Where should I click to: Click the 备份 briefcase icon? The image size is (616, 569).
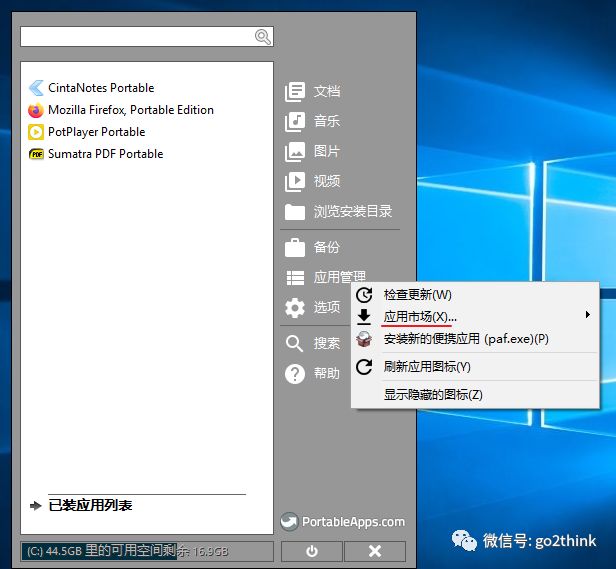pyautogui.click(x=295, y=248)
